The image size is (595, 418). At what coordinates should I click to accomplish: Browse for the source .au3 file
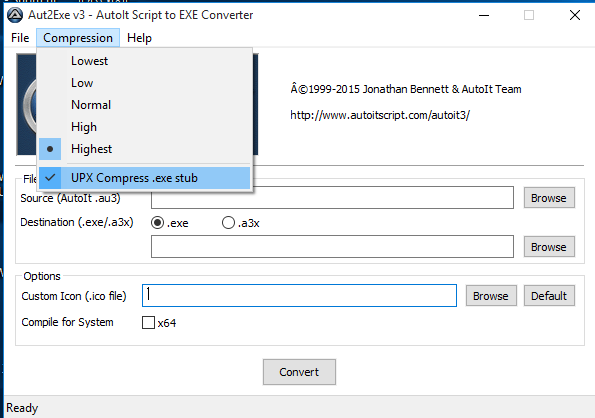549,198
